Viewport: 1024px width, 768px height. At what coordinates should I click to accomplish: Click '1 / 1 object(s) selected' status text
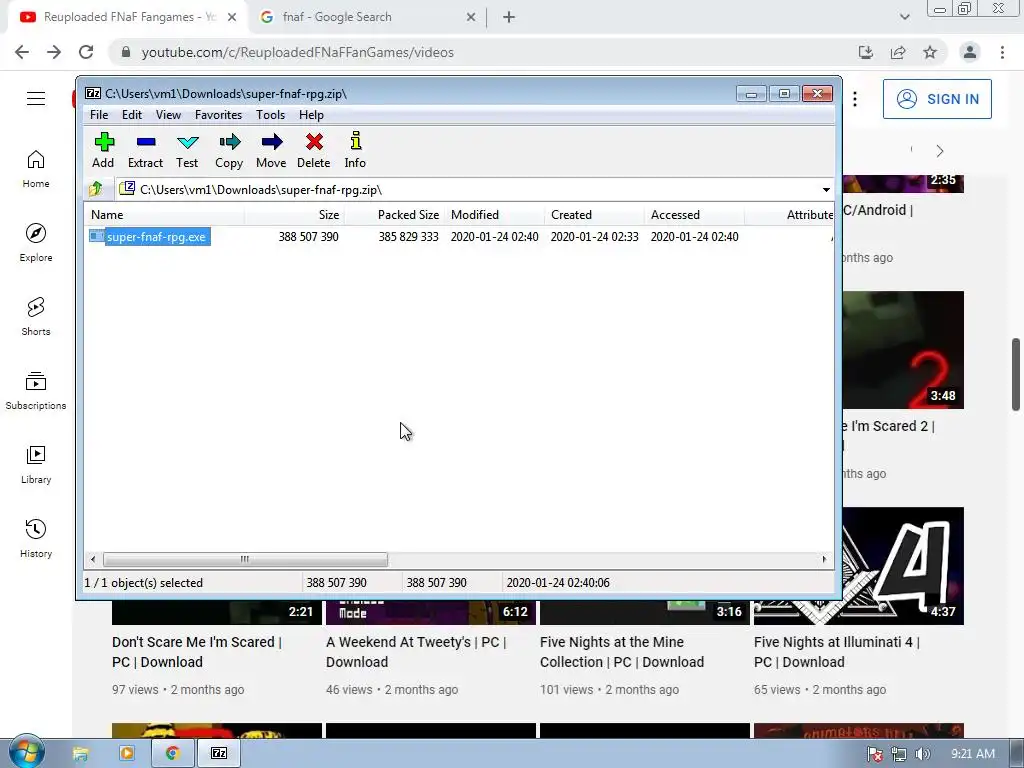[x=144, y=583]
